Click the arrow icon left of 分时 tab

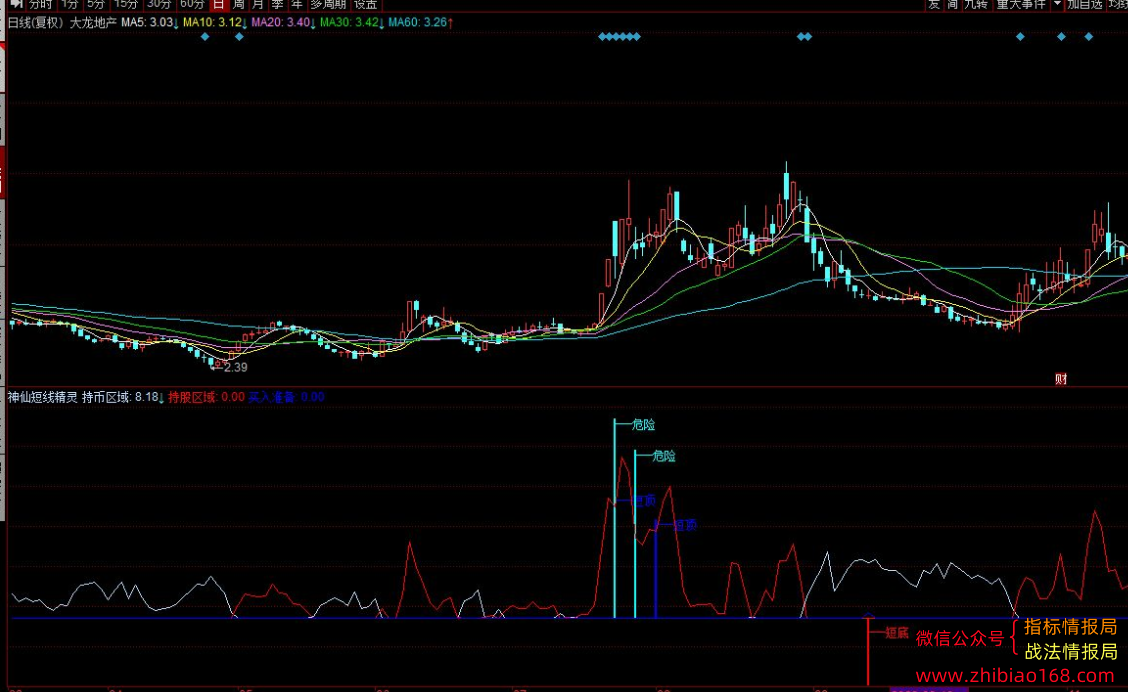click(17, 4)
